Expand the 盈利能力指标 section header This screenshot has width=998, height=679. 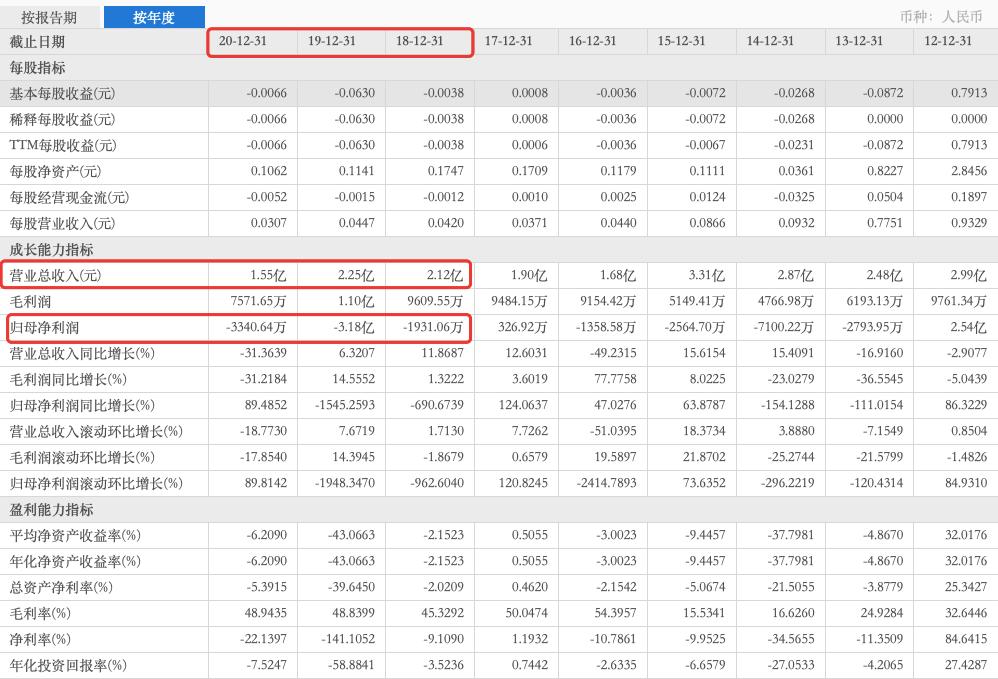tap(51, 509)
